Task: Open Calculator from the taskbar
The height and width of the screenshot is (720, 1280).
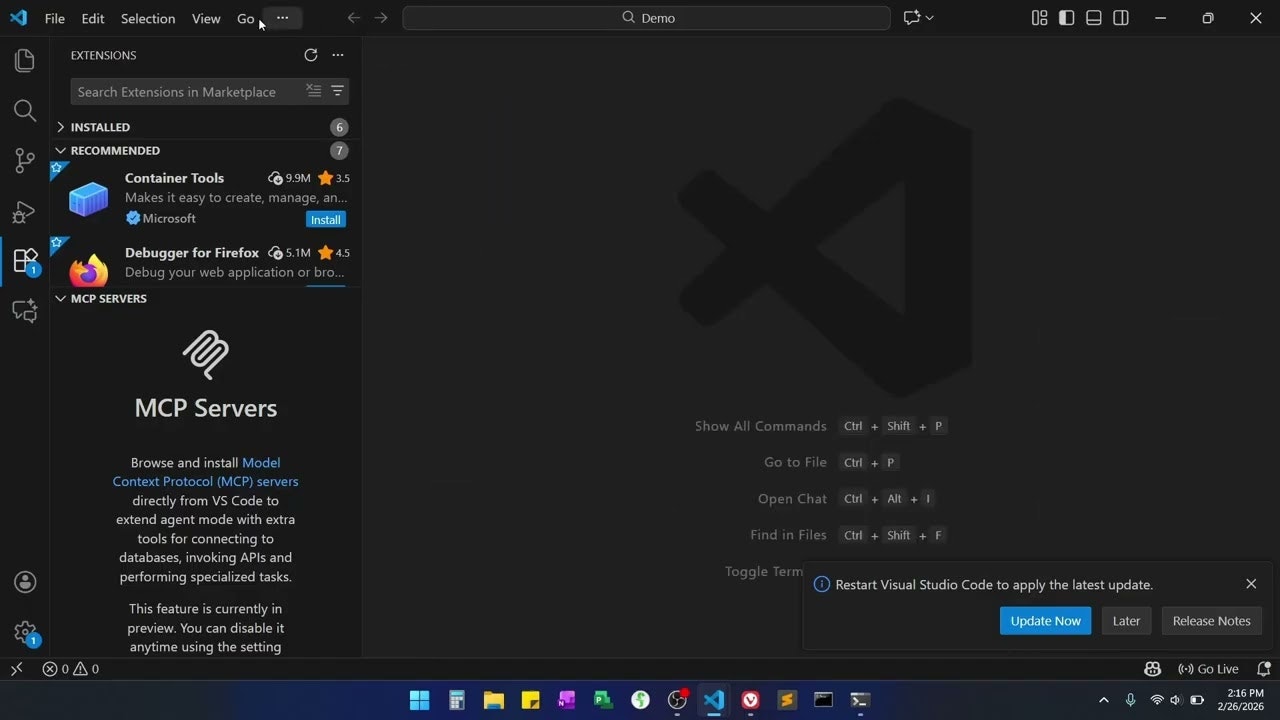Action: 456,700
